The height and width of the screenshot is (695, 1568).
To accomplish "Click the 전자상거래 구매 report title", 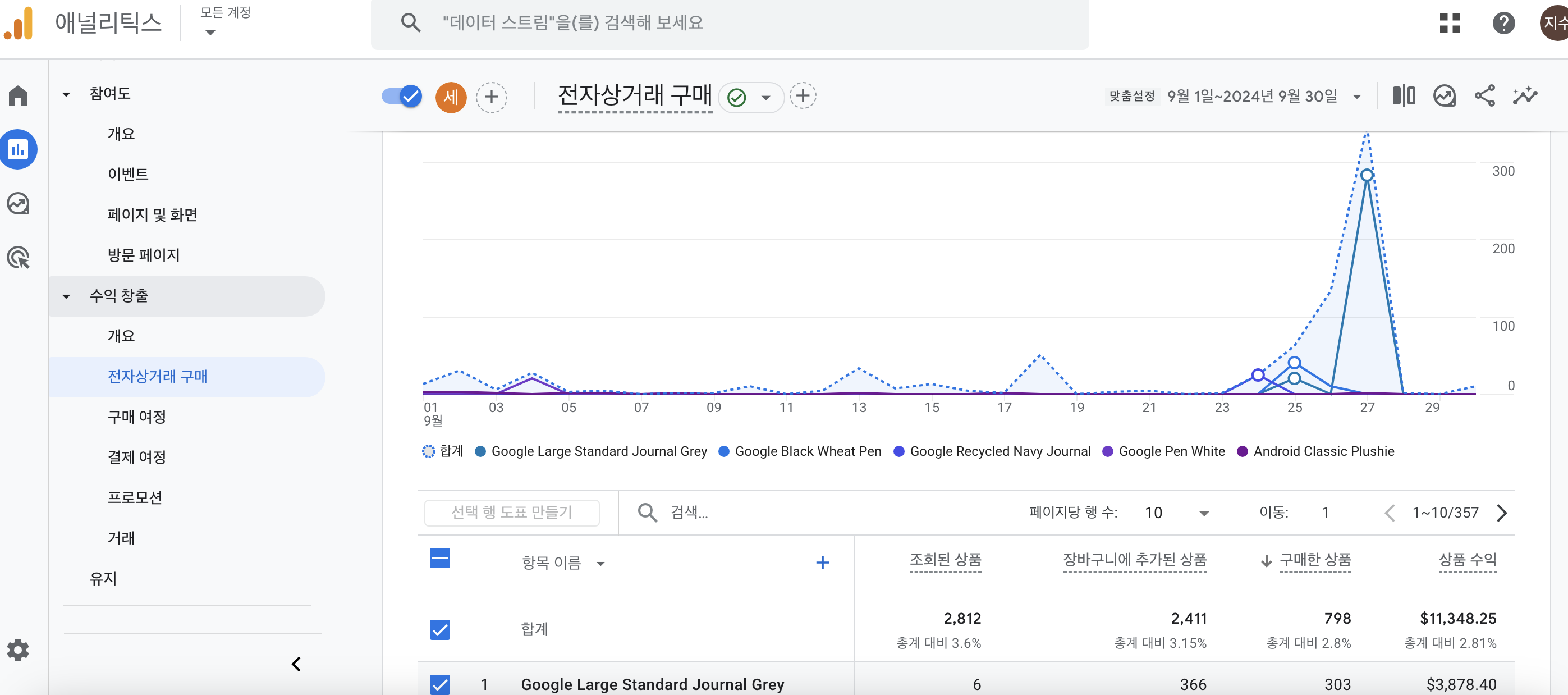I will pos(634,95).
